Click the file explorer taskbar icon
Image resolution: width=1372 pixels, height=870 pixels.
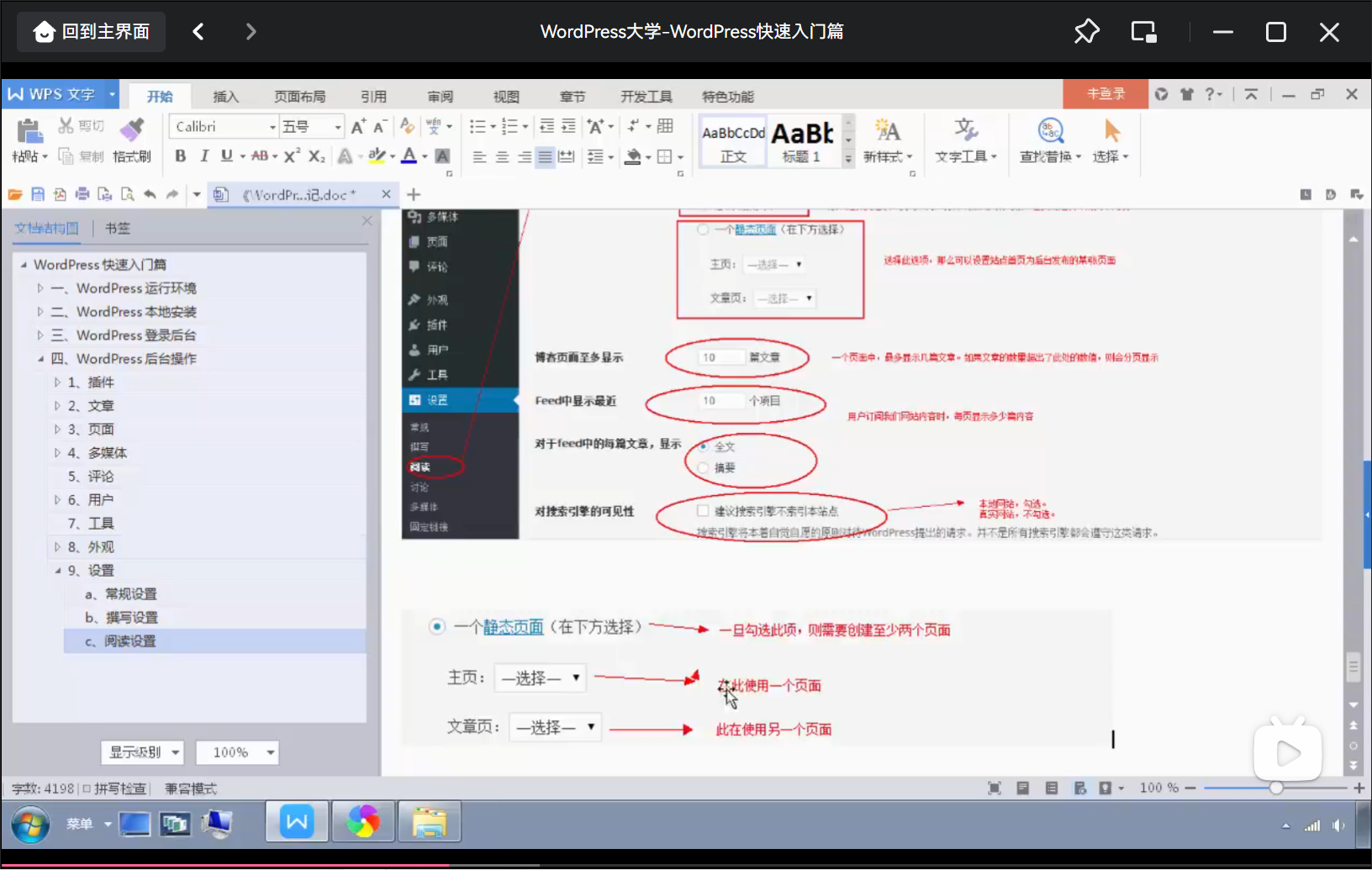[430, 821]
